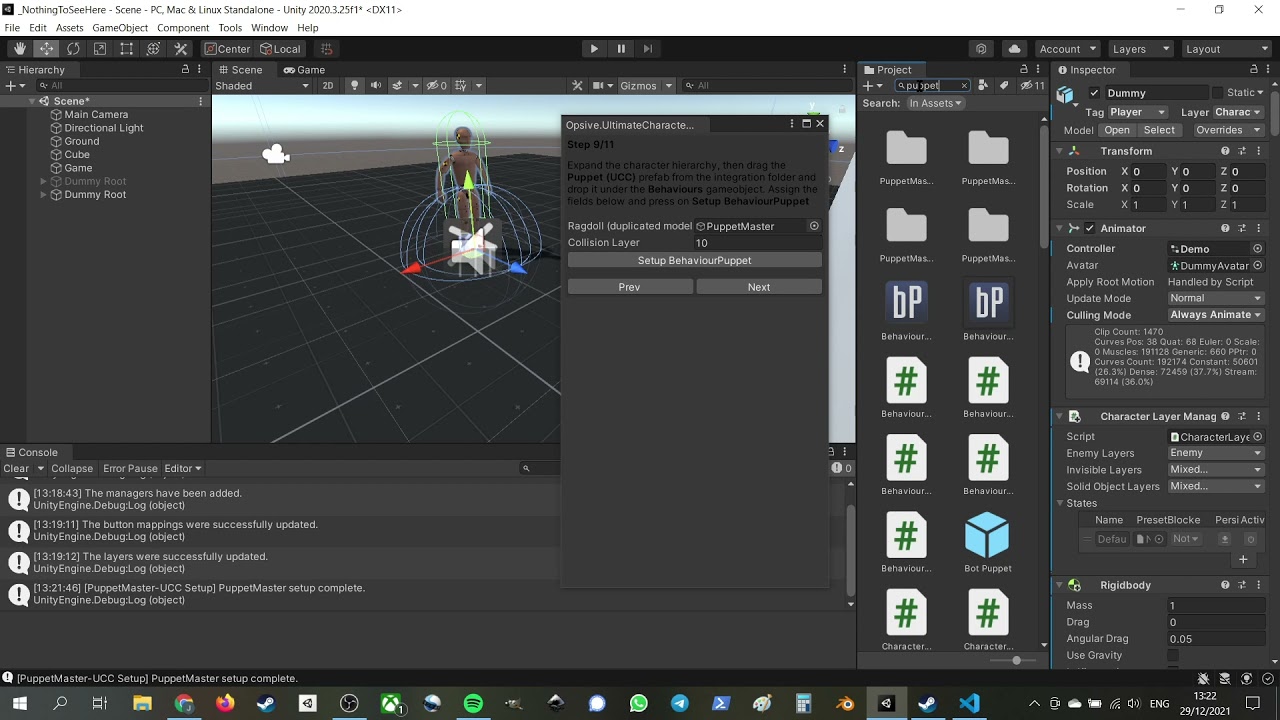The height and width of the screenshot is (720, 1280).
Task: Open the In Assets search dropdown
Action: point(936,103)
